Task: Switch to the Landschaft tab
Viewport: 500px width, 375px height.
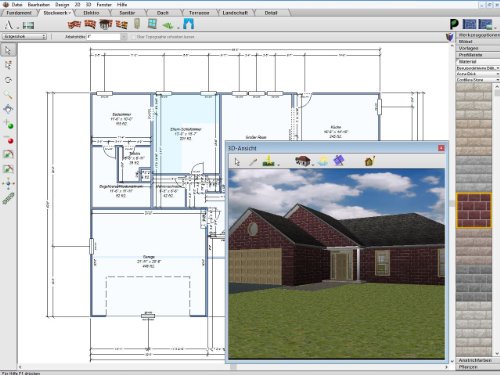Action: pos(235,13)
